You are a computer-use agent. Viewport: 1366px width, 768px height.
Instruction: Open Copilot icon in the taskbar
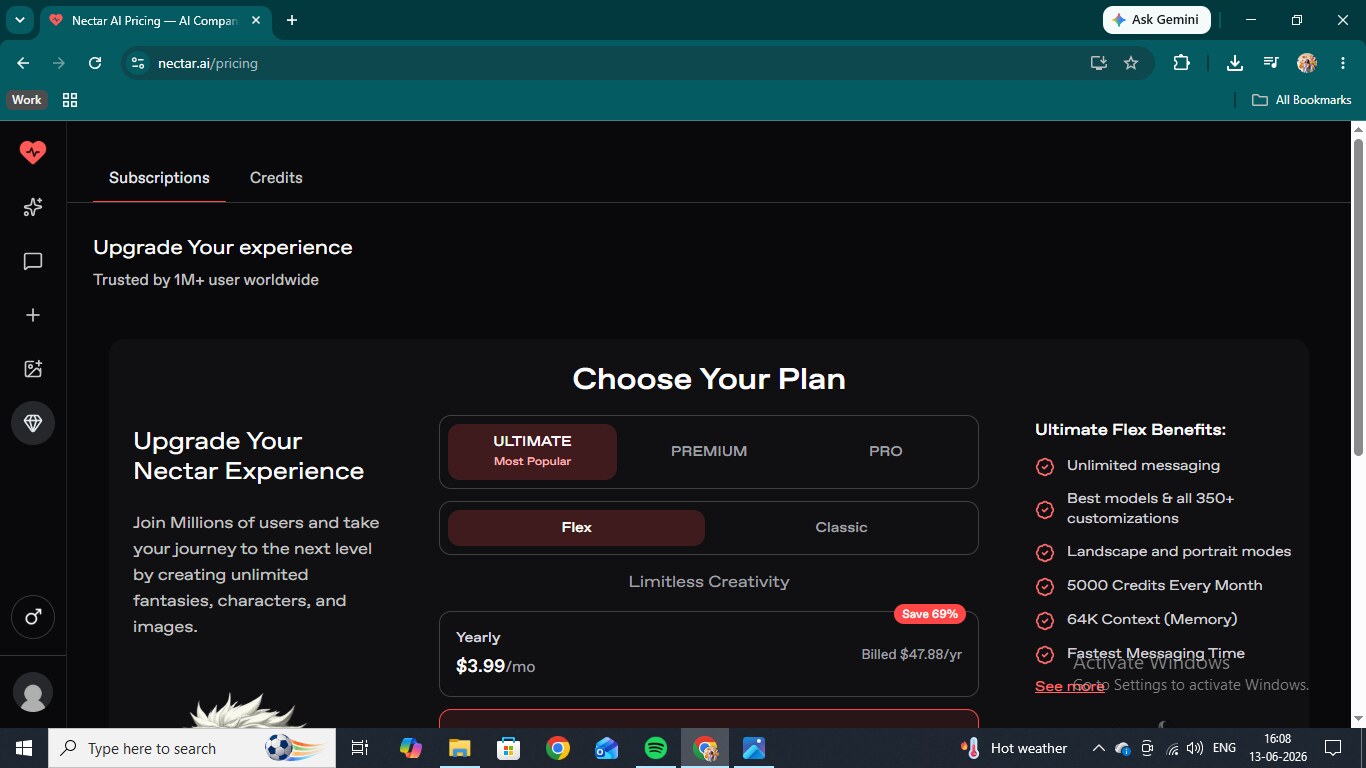pos(411,748)
